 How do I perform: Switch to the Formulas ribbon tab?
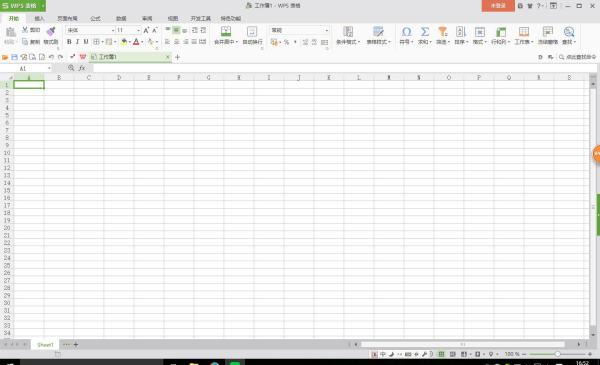95,18
